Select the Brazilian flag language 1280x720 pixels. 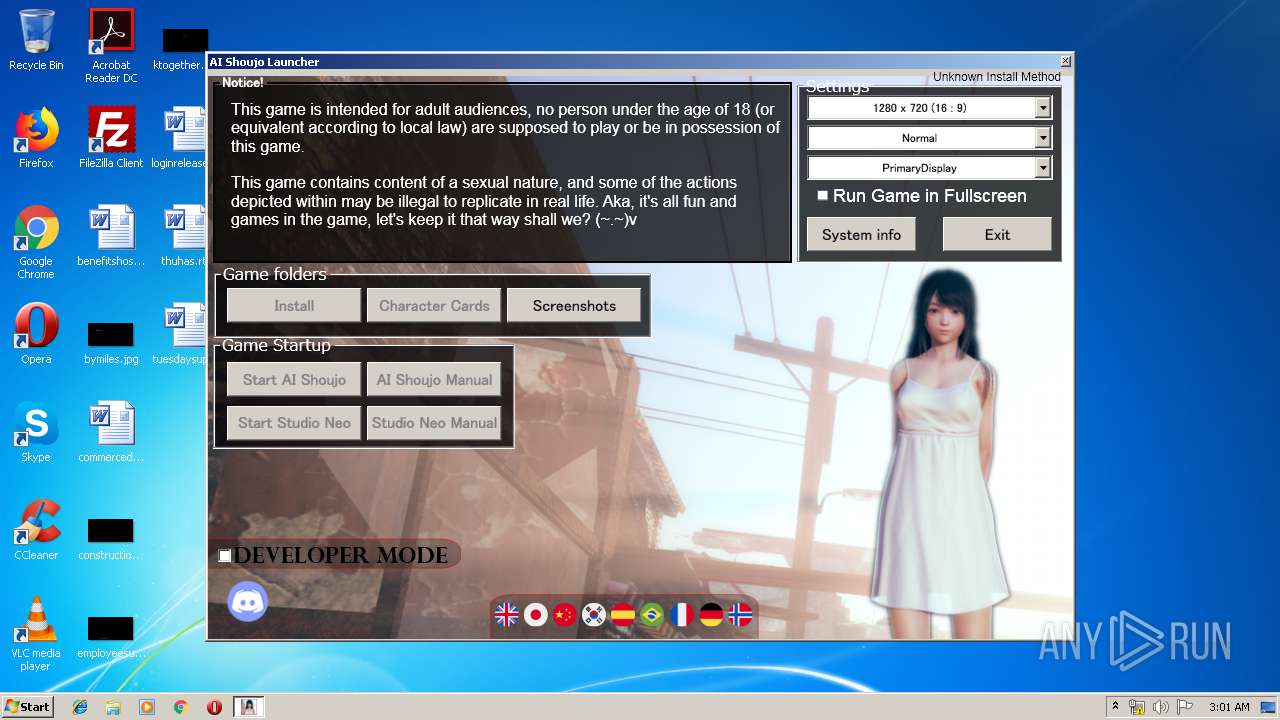(652, 615)
